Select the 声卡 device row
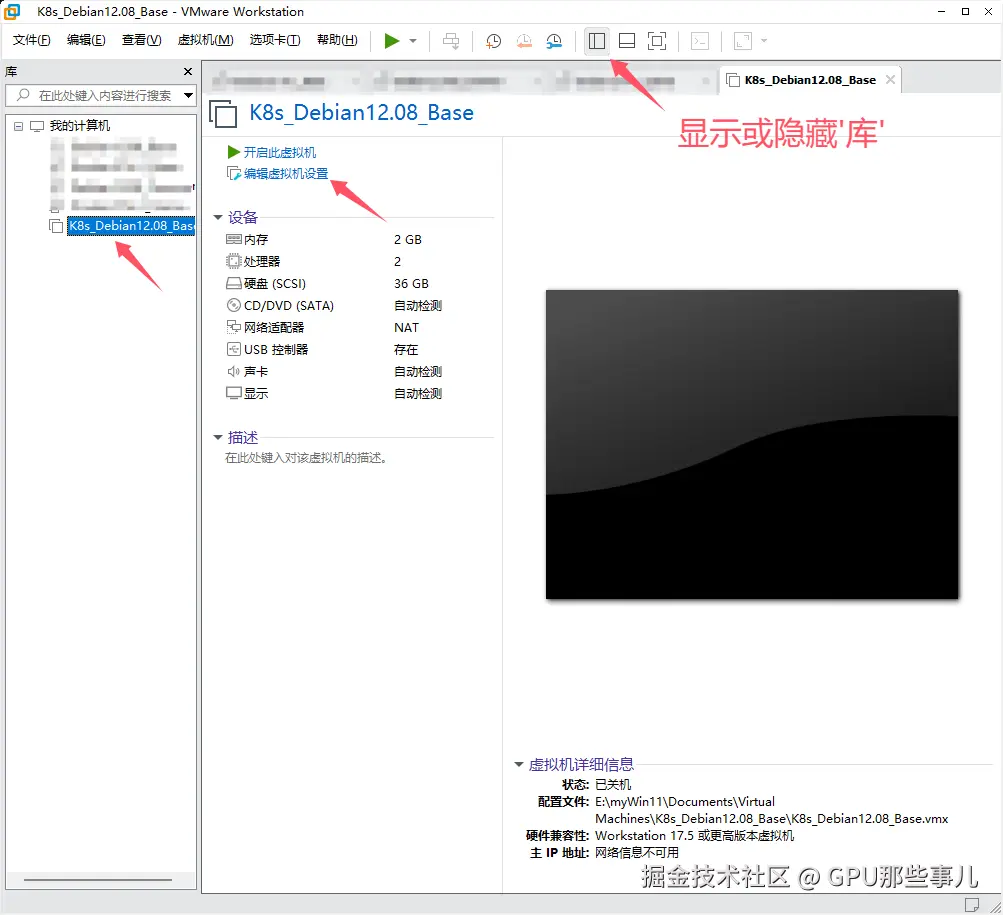Image resolution: width=1003 pixels, height=915 pixels. (x=333, y=371)
